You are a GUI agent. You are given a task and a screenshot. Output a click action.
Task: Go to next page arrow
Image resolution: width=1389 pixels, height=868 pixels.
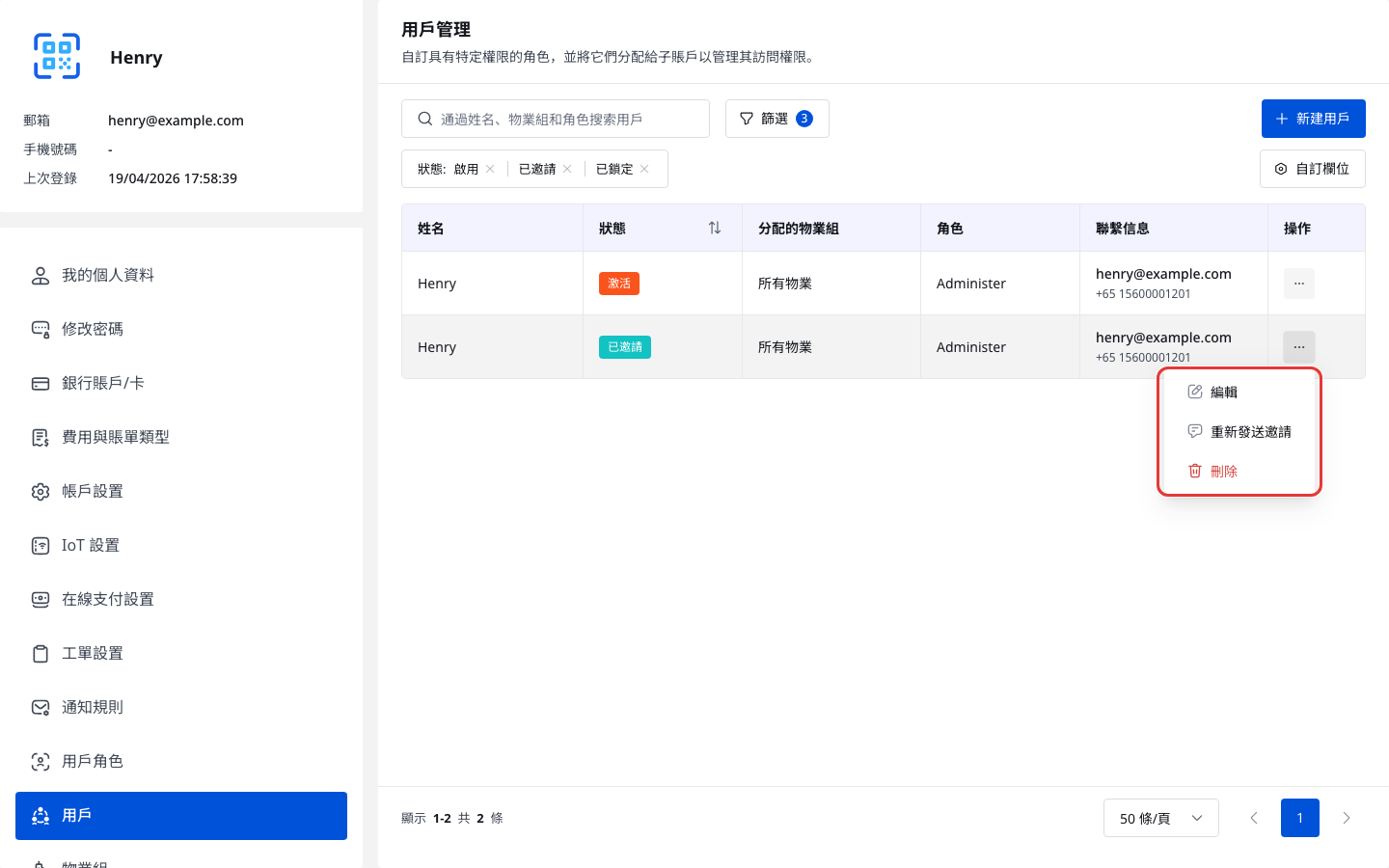click(x=1347, y=818)
